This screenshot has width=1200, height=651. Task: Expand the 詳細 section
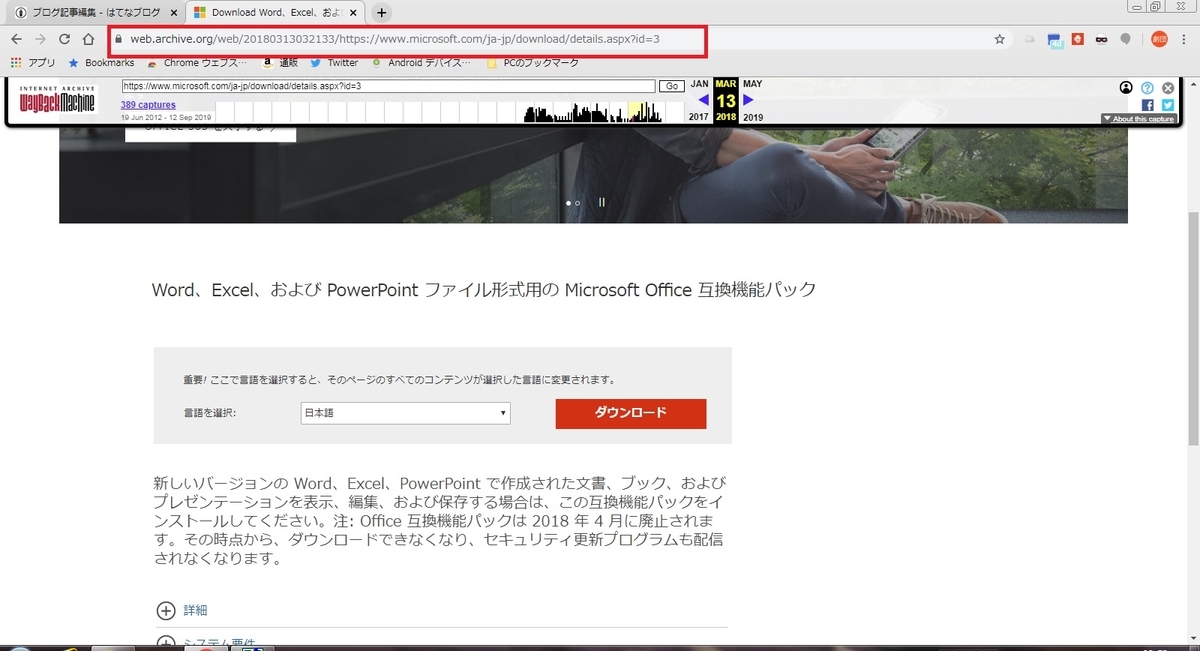point(182,610)
